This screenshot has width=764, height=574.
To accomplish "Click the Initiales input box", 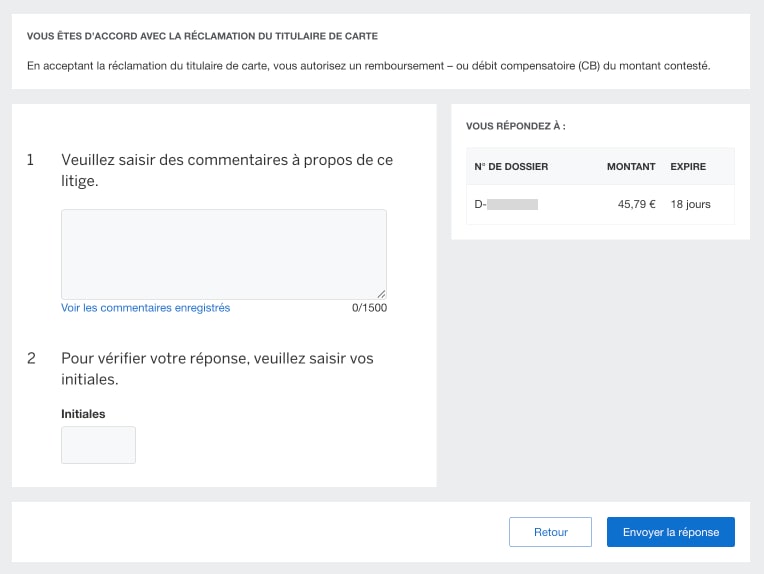I will [x=98, y=445].
